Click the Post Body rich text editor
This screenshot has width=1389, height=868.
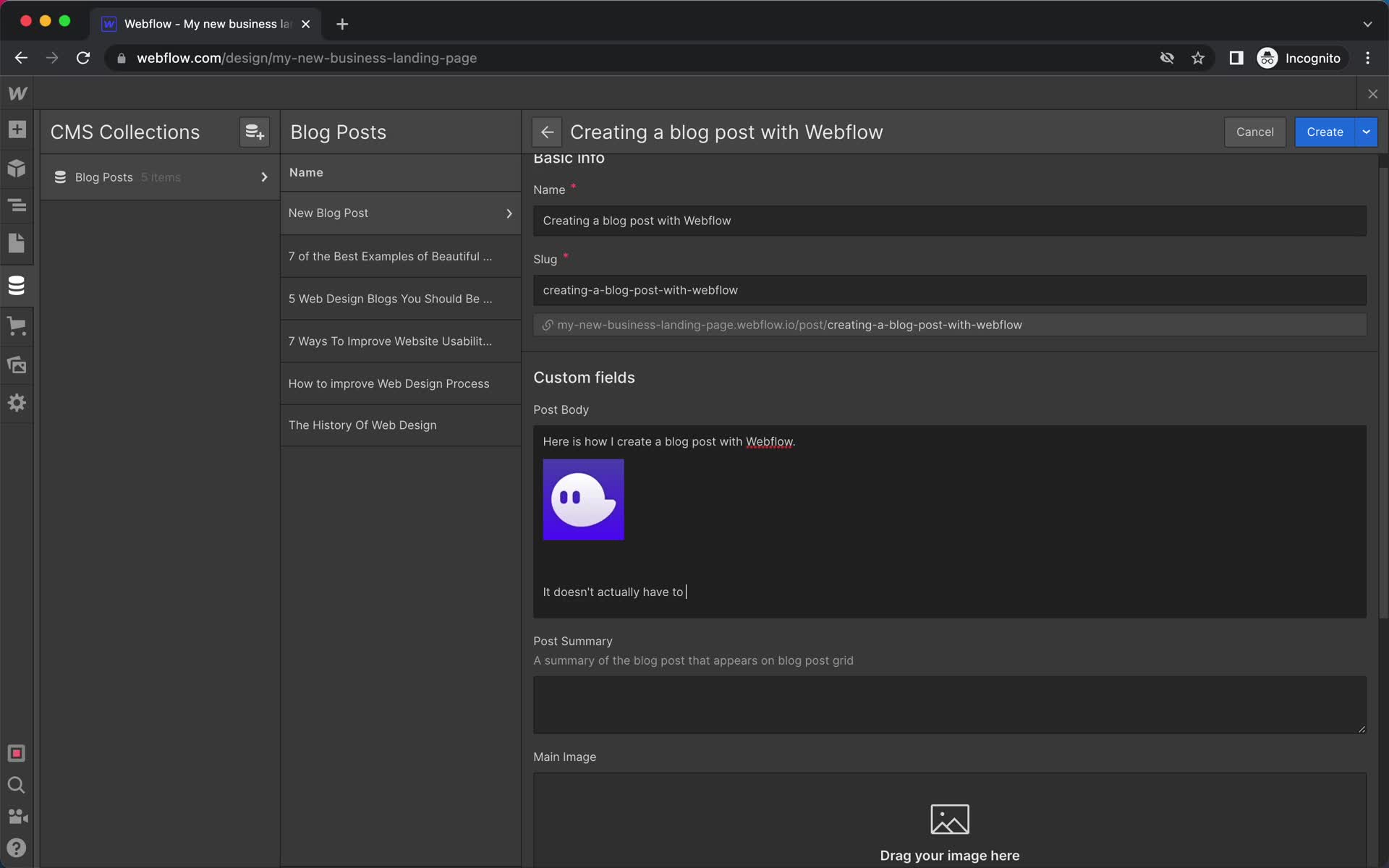click(x=949, y=522)
